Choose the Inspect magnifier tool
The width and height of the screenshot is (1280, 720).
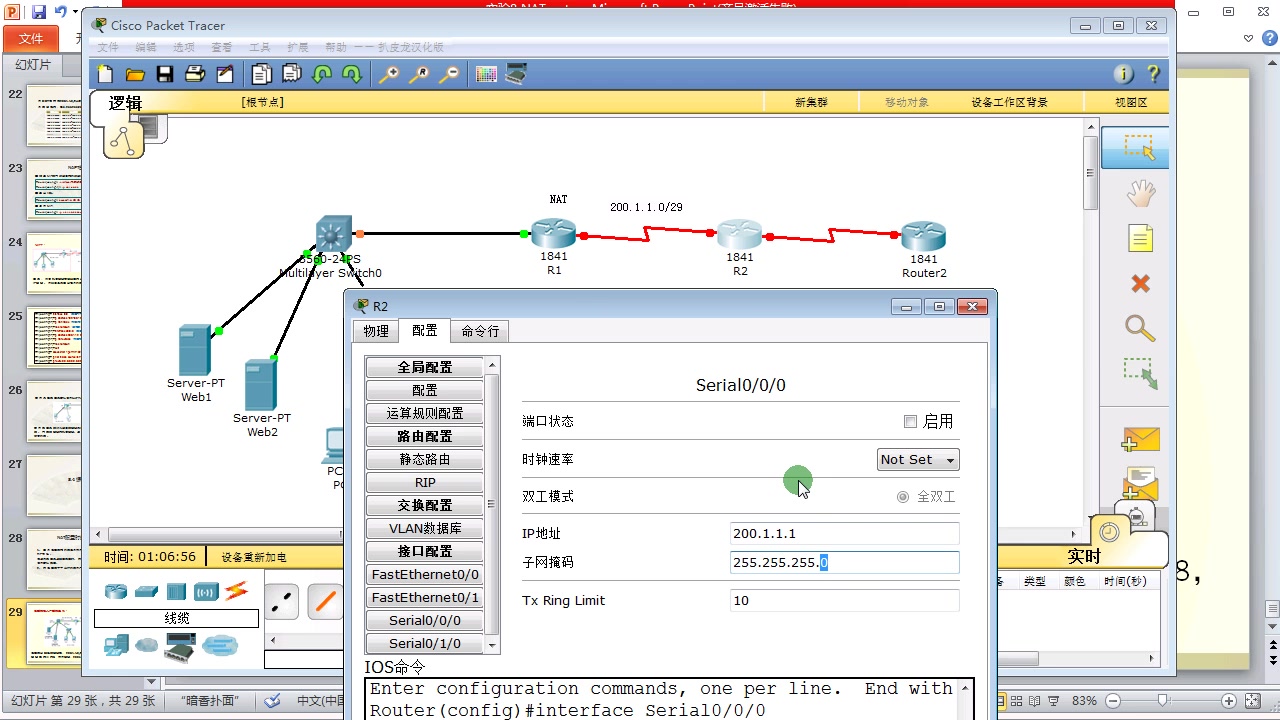coord(1140,328)
